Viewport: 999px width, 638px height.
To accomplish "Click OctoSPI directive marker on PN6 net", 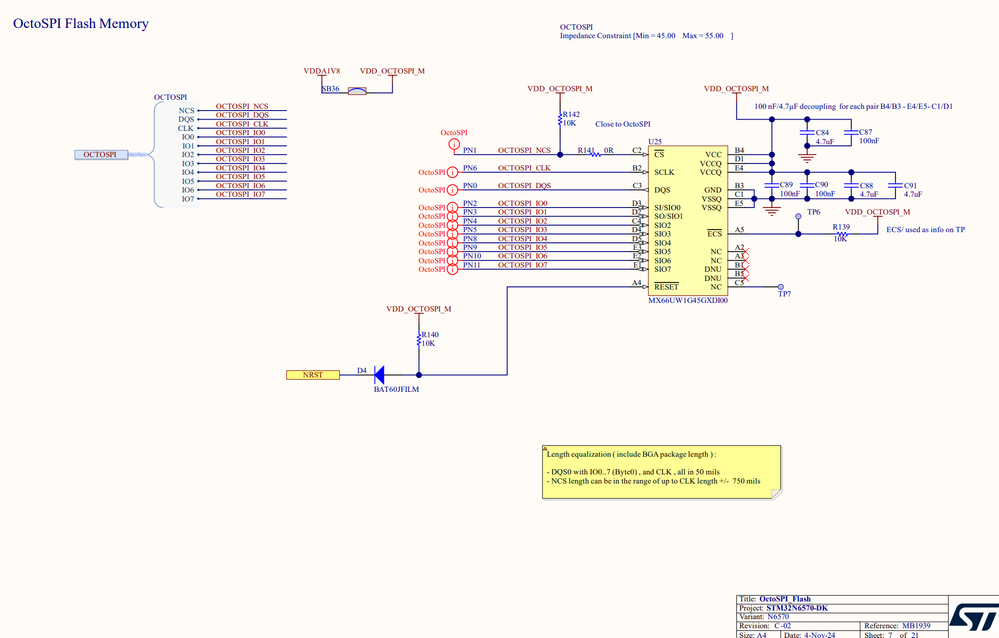I will pyautogui.click(x=452, y=172).
